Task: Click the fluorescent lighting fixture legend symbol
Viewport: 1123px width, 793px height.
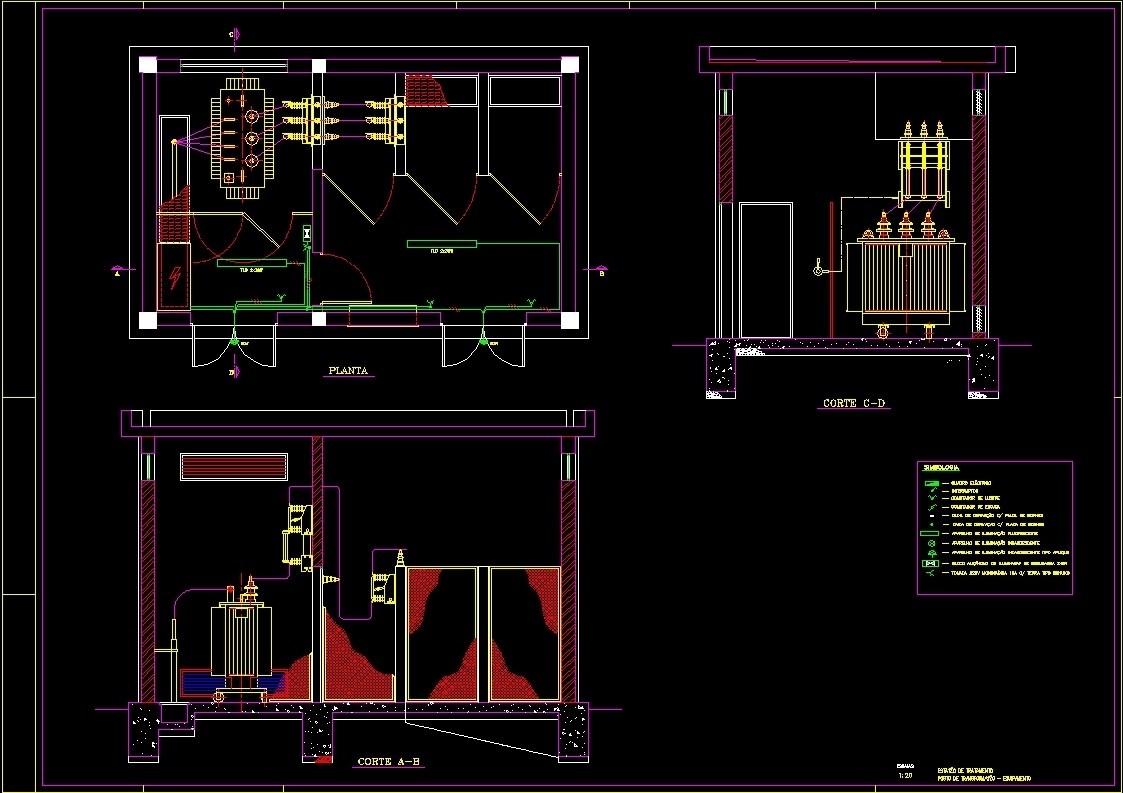Action: coord(930,533)
